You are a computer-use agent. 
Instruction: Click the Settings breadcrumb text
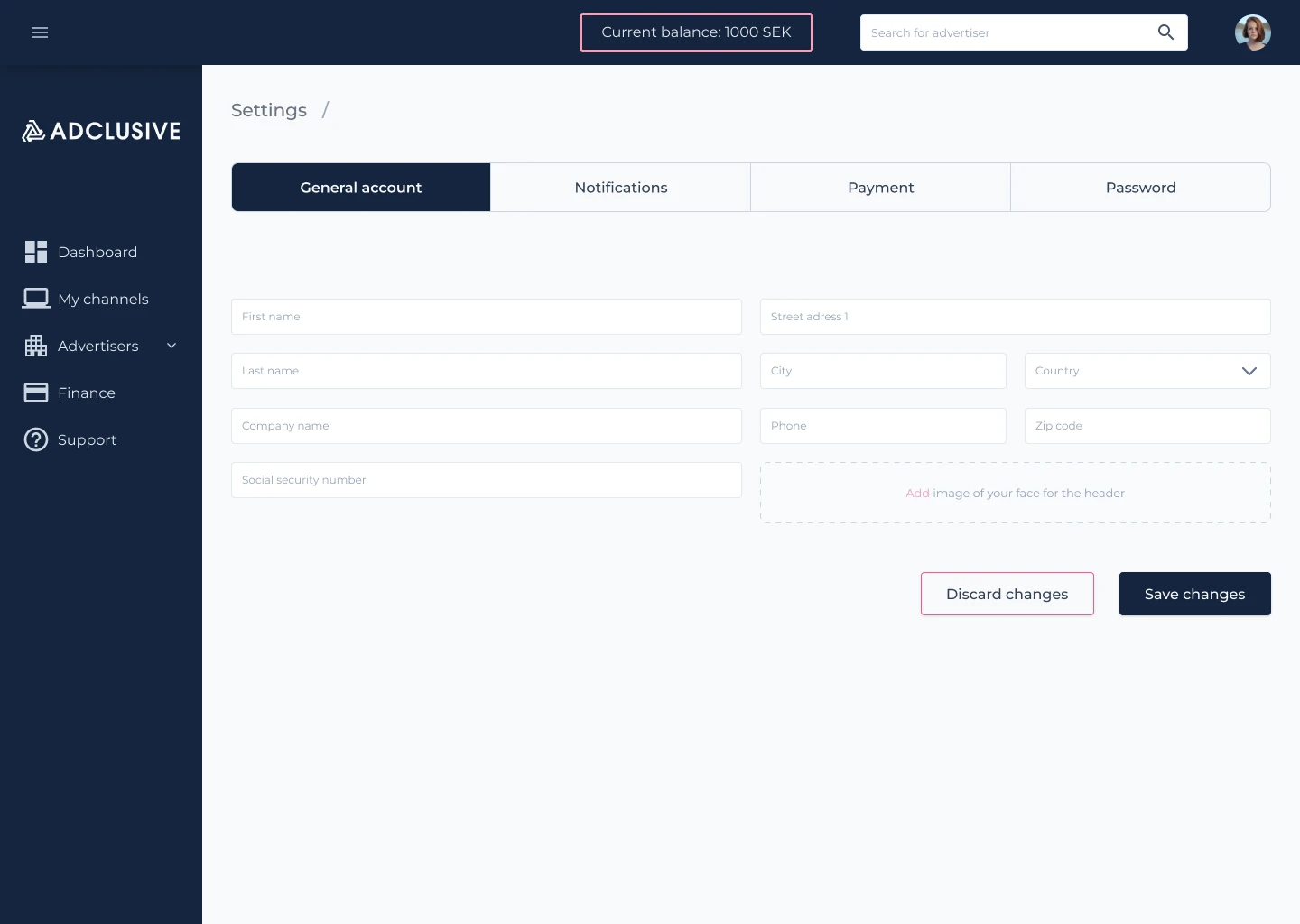click(269, 110)
